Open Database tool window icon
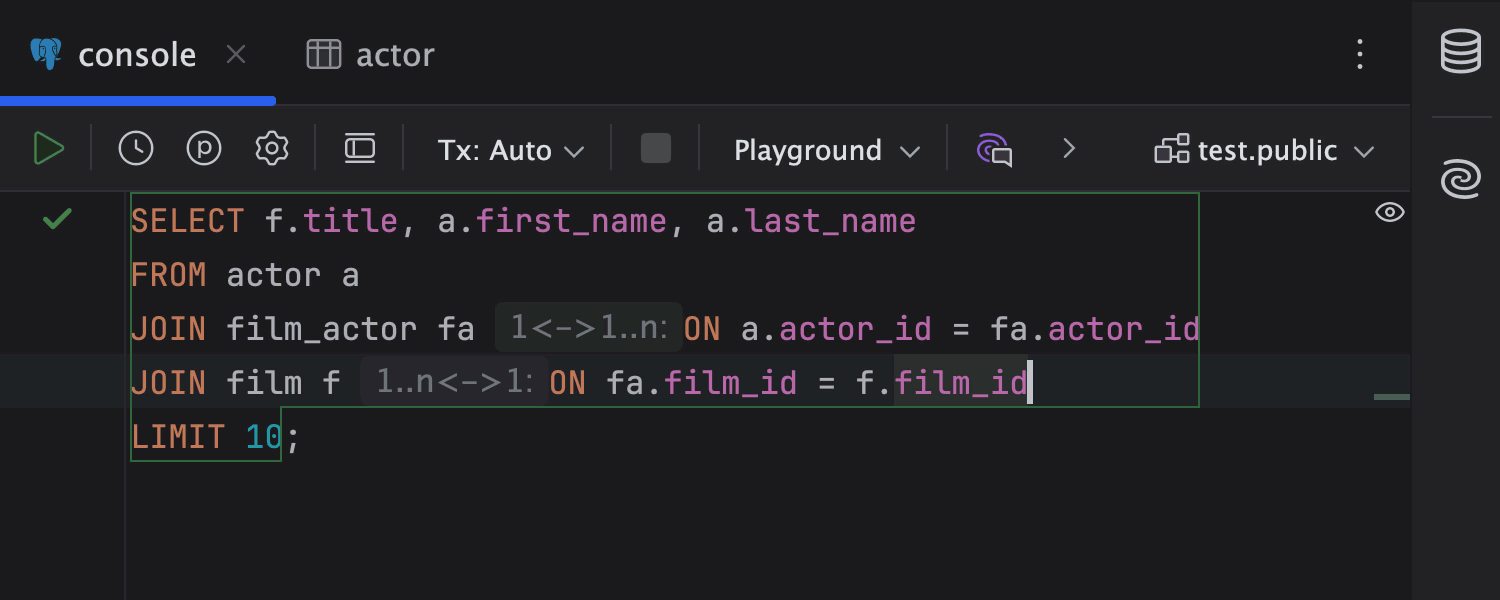1500x600 pixels. click(1460, 52)
